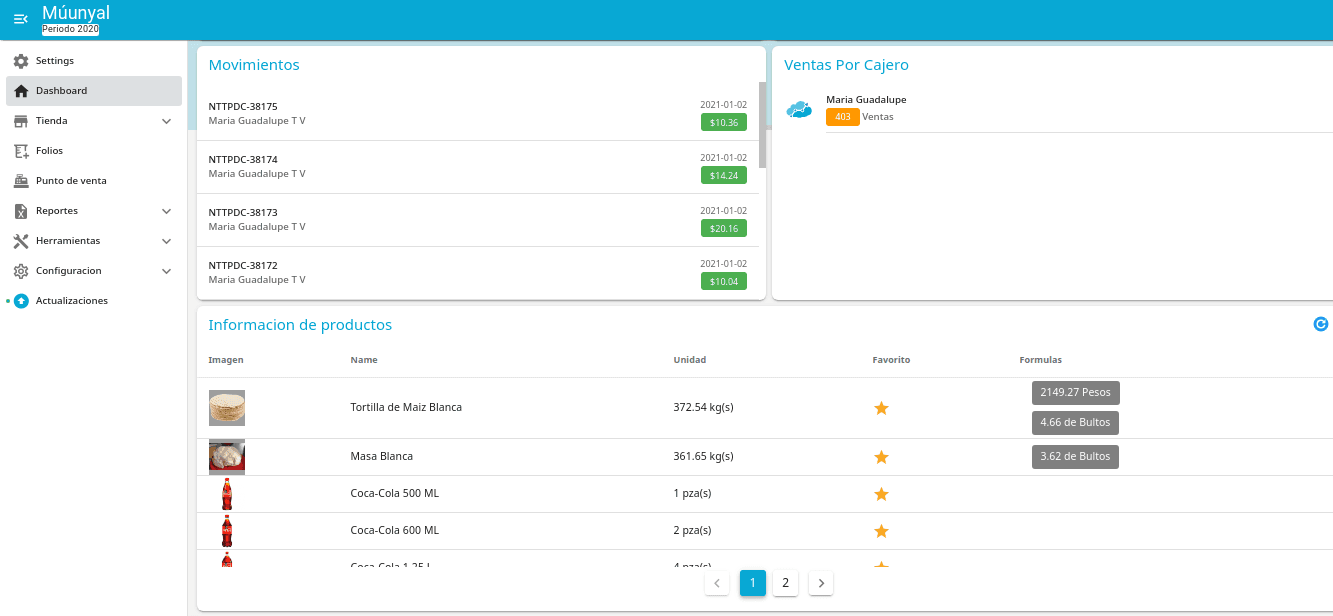Click the Folios icon in sidebar
Image resolution: width=1333 pixels, height=616 pixels.
pyautogui.click(x=20, y=151)
